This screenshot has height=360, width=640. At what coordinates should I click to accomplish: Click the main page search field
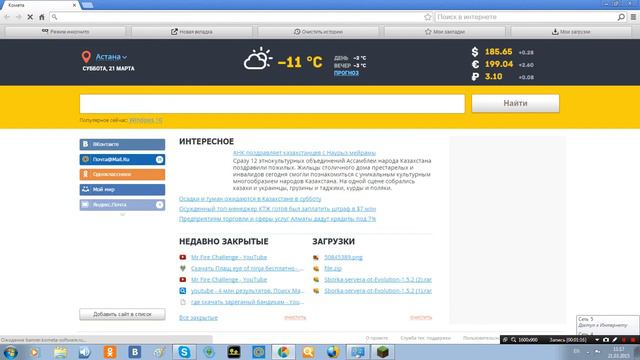coord(272,104)
